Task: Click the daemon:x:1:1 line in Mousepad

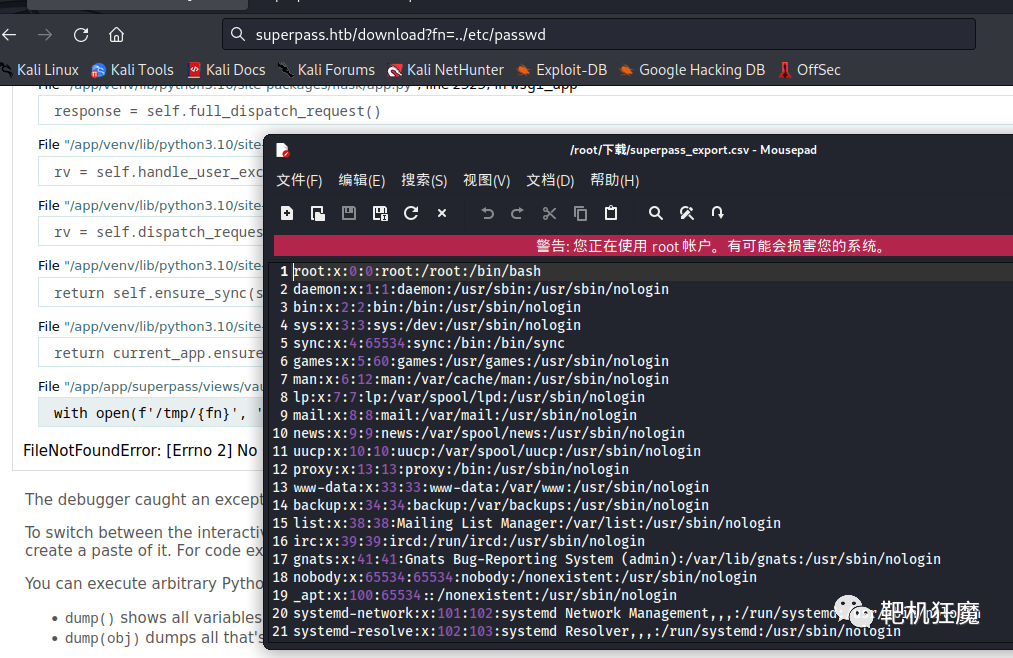Action: (x=481, y=289)
